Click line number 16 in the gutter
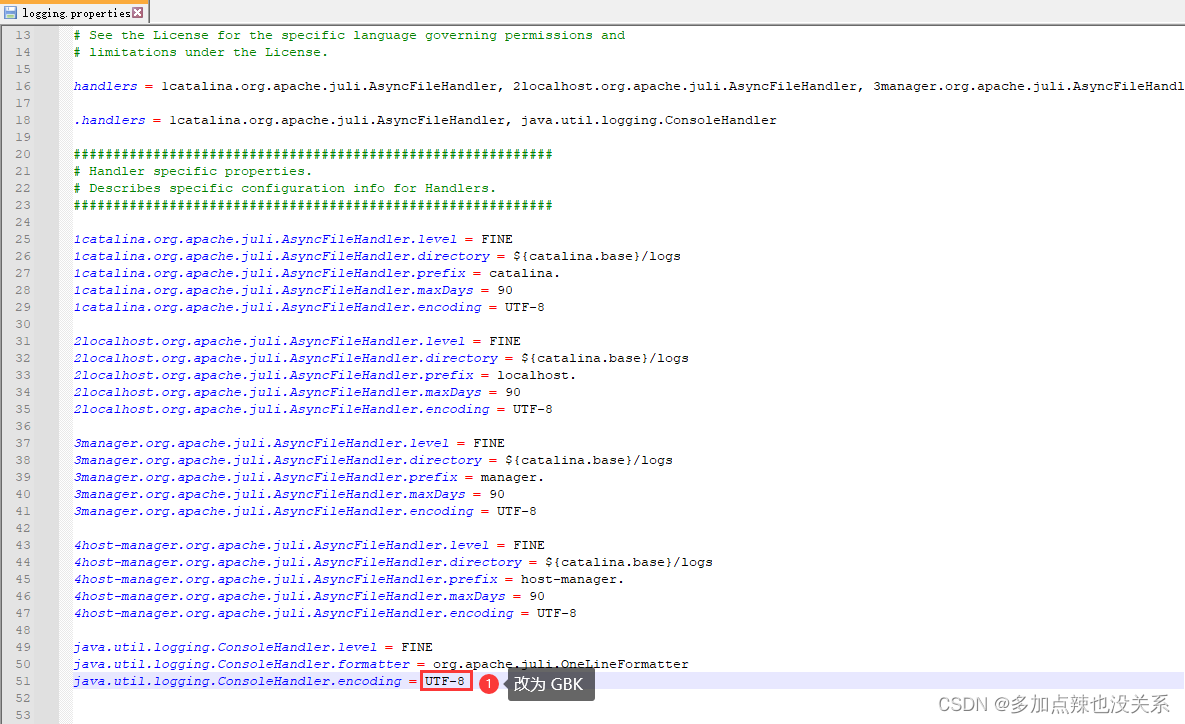This screenshot has height=724, width=1185. tap(23, 86)
